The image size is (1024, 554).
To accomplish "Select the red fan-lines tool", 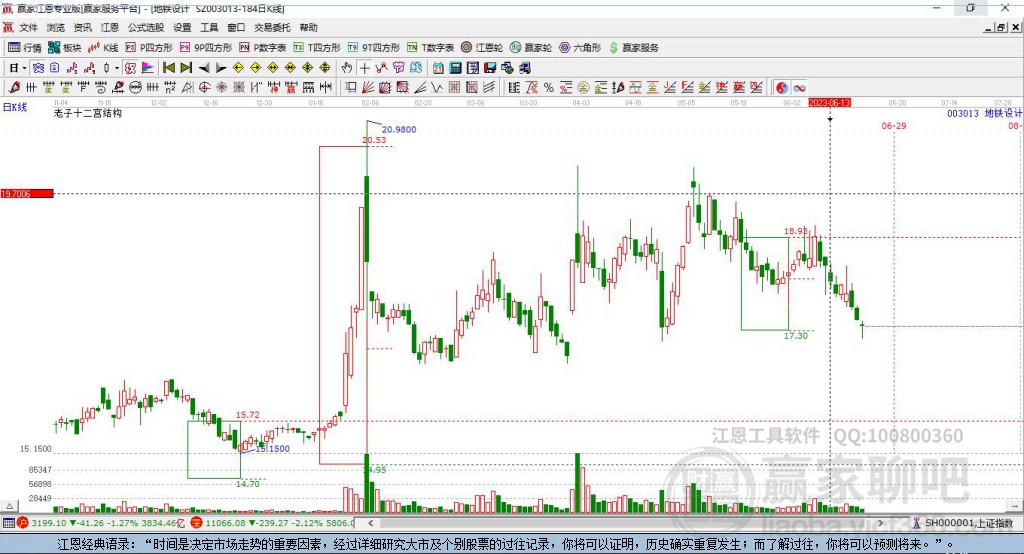I will pyautogui.click(x=367, y=88).
